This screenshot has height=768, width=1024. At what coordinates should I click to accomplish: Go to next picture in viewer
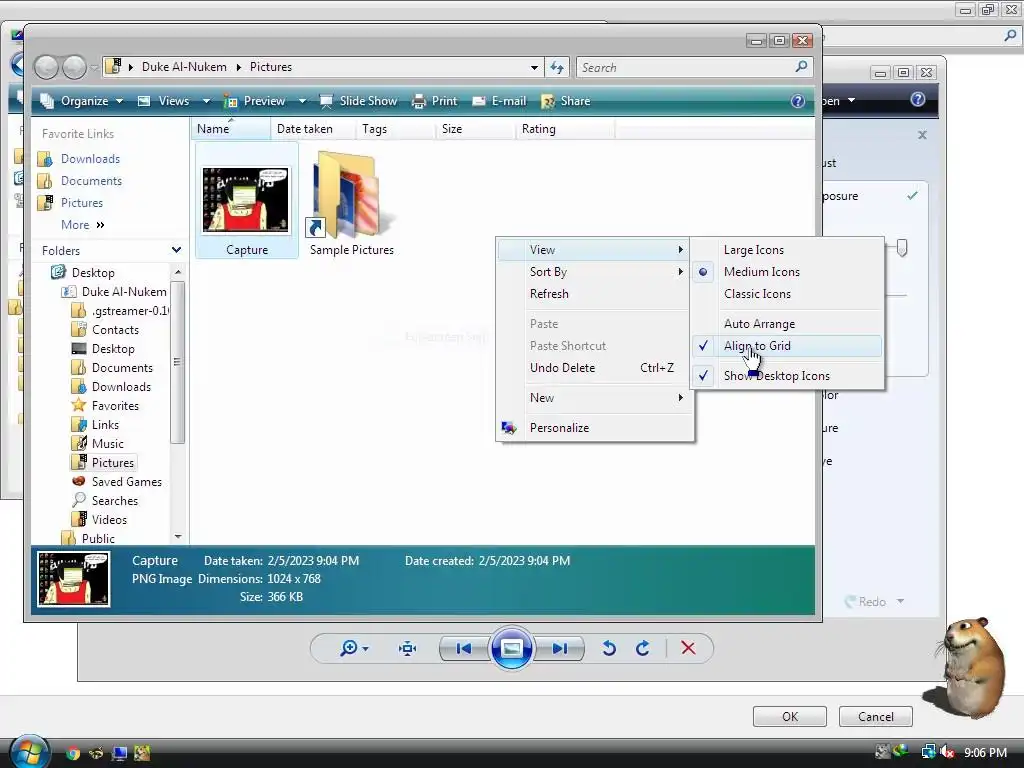point(560,648)
